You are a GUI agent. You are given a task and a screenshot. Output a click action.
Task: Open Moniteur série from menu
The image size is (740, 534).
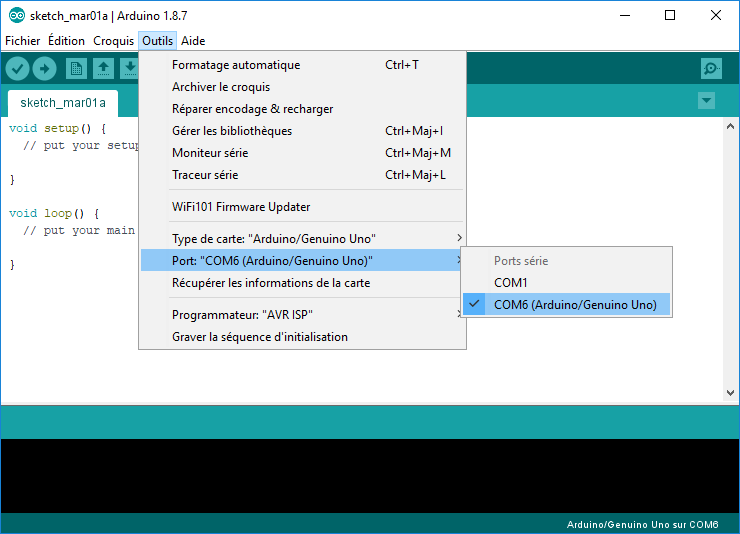click(303, 153)
